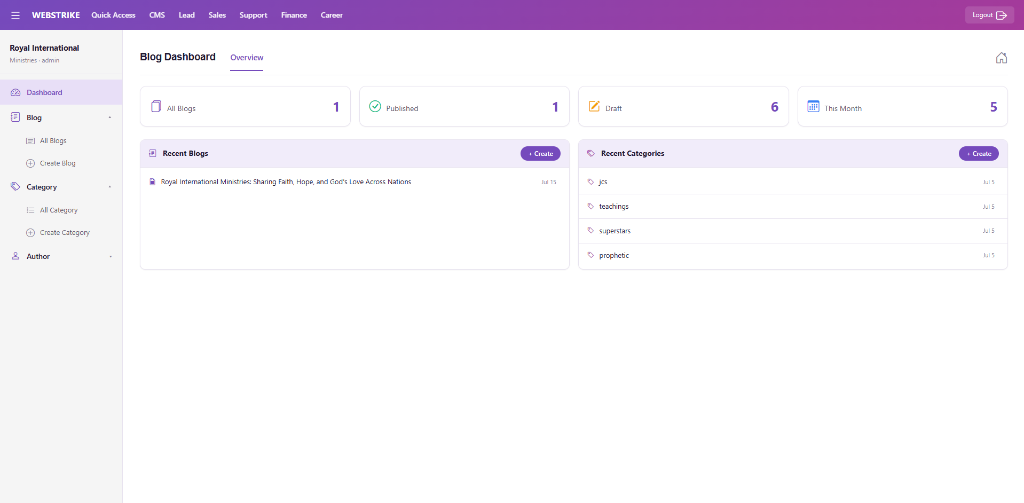The image size is (1024, 503).
Task: Open the CMS menu
Action: 157,15
